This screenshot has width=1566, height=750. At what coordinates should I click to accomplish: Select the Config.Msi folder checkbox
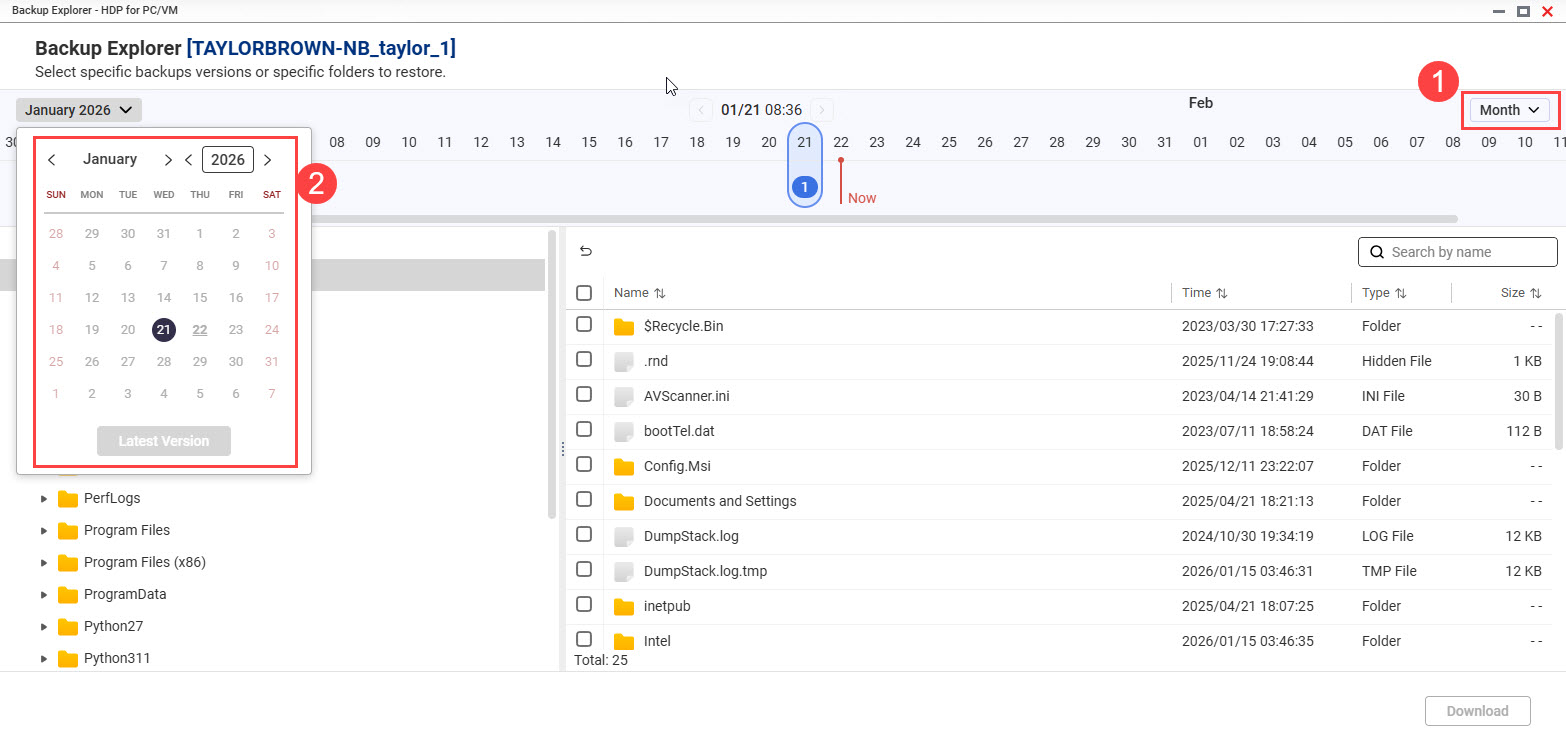tap(584, 465)
